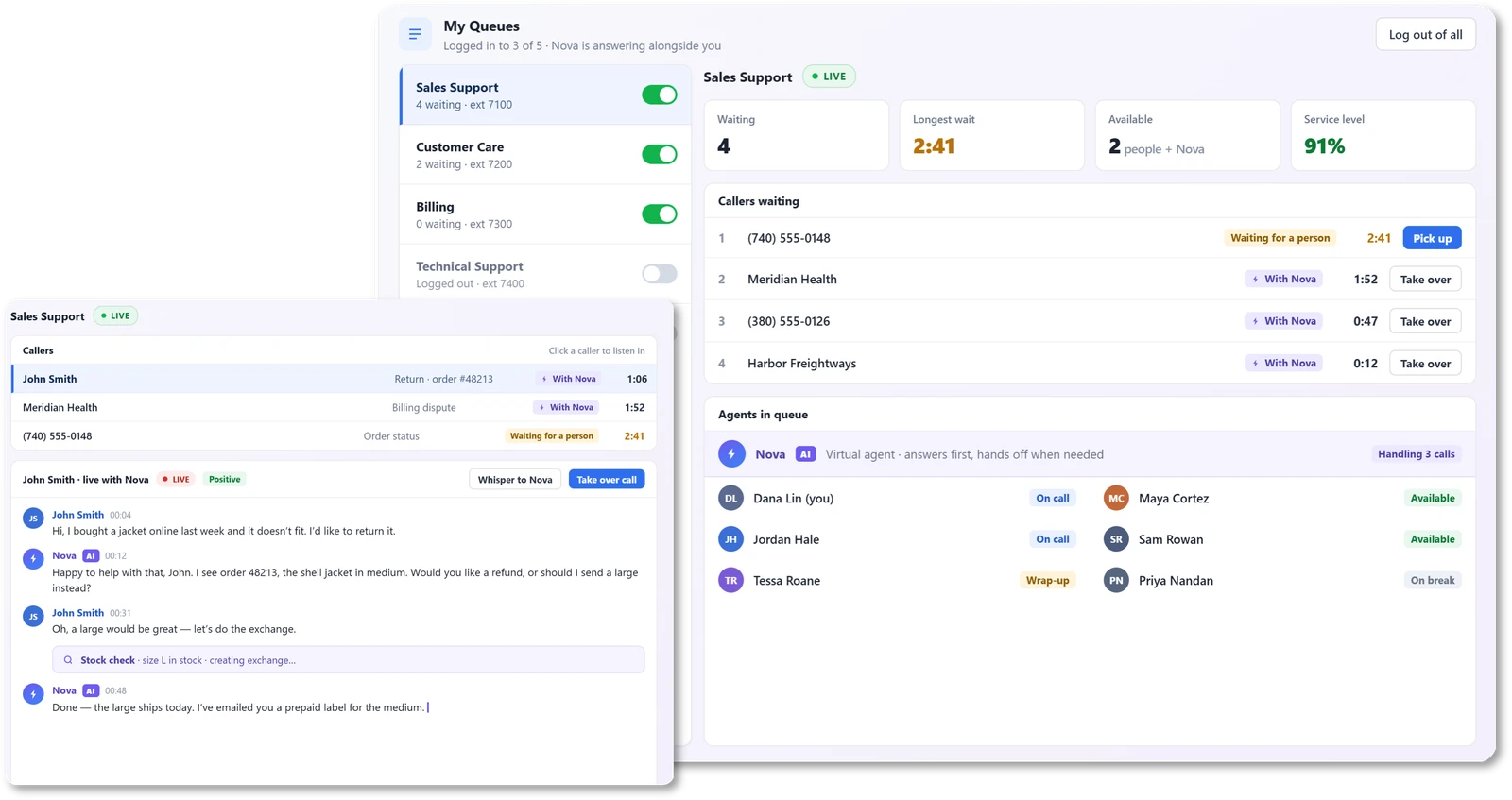Turn on the Technical Support queue switch
The image size is (1512, 800).
click(660, 274)
